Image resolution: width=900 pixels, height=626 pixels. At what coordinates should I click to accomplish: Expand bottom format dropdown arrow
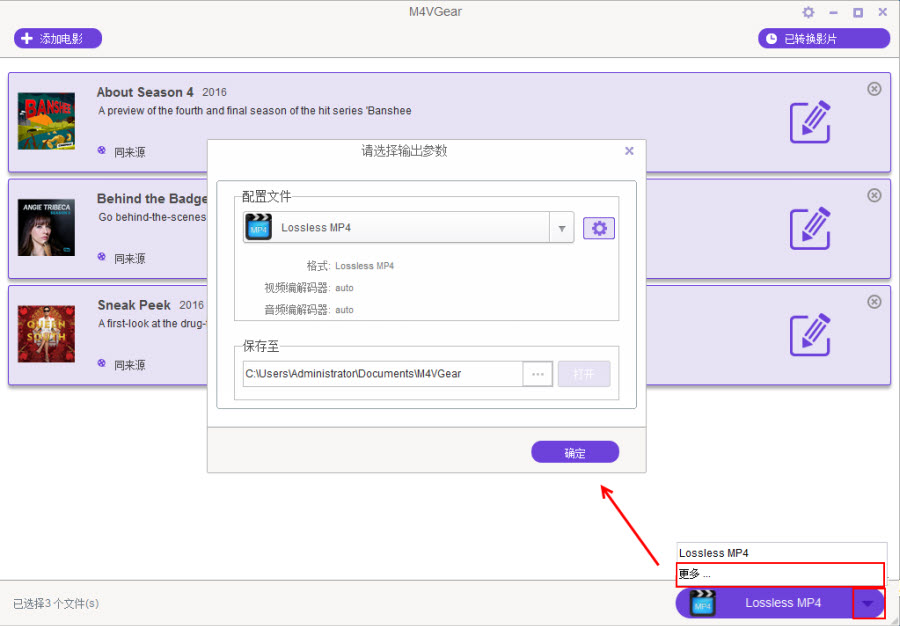click(x=868, y=603)
